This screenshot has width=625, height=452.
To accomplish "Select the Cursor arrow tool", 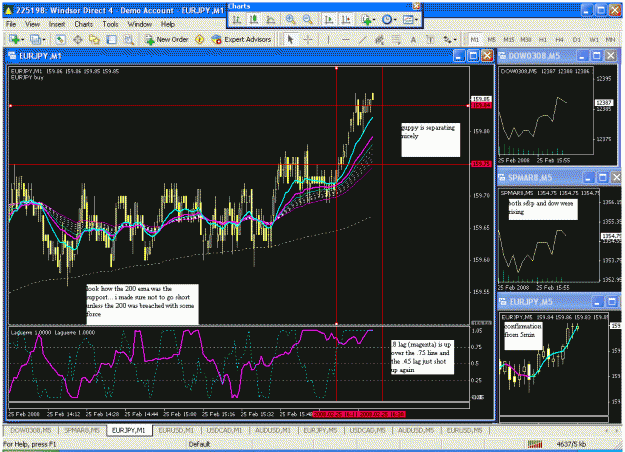I will coord(290,39).
